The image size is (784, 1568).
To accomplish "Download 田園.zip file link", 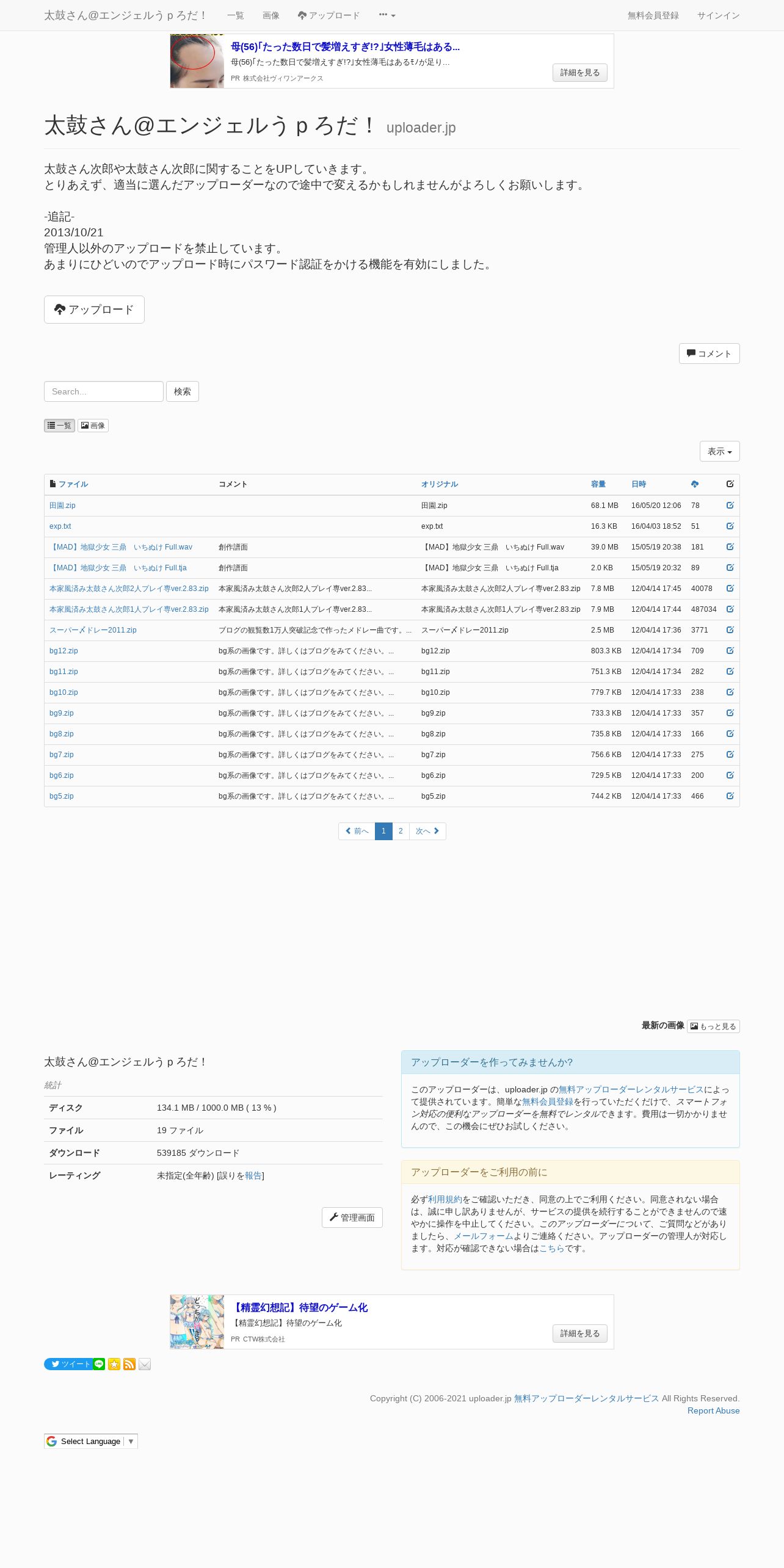I will [x=62, y=506].
